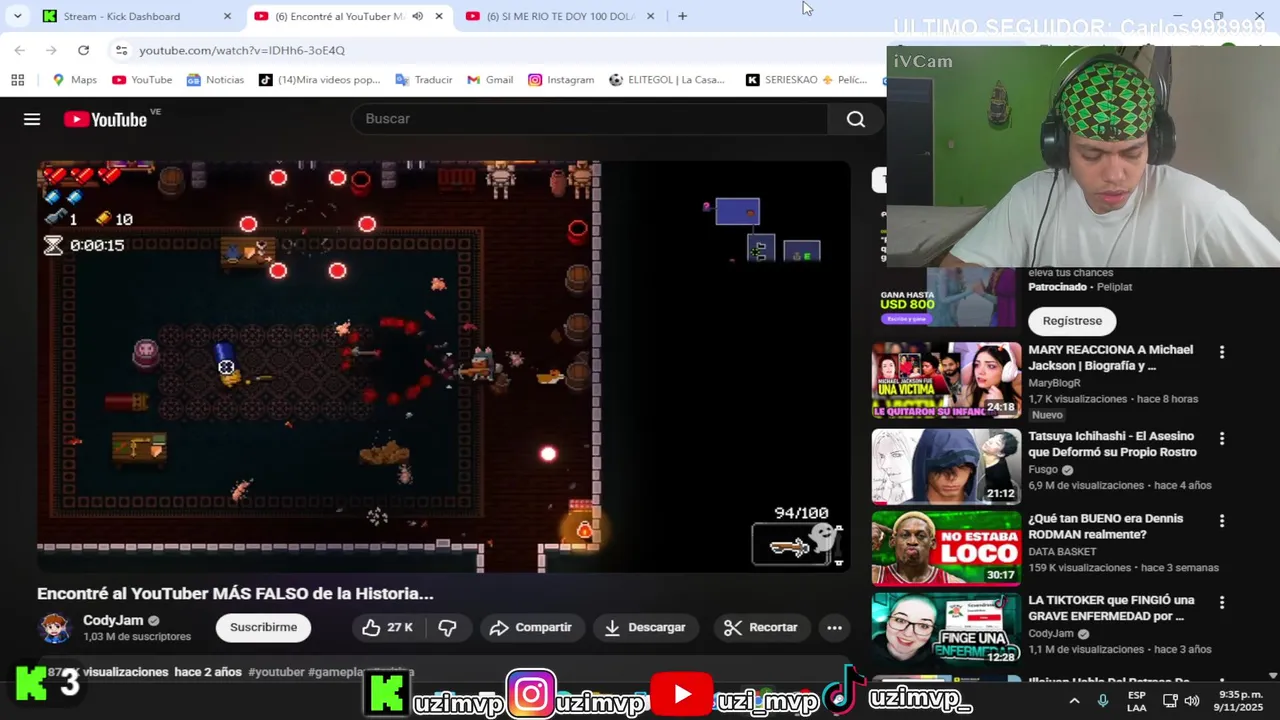Image resolution: width=1280 pixels, height=720 pixels.
Task: Click the microphone tray icon
Action: (1103, 701)
